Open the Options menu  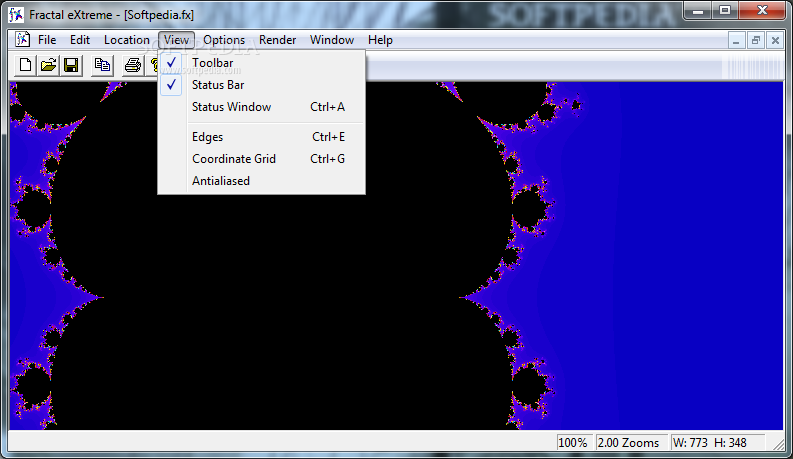click(x=224, y=40)
